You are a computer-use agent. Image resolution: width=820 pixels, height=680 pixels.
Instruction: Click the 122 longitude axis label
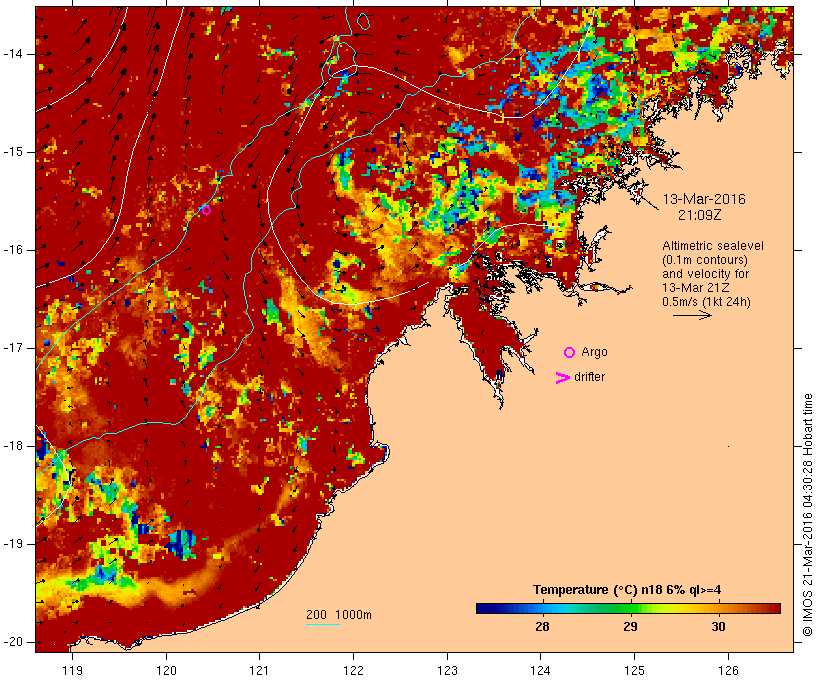click(354, 670)
